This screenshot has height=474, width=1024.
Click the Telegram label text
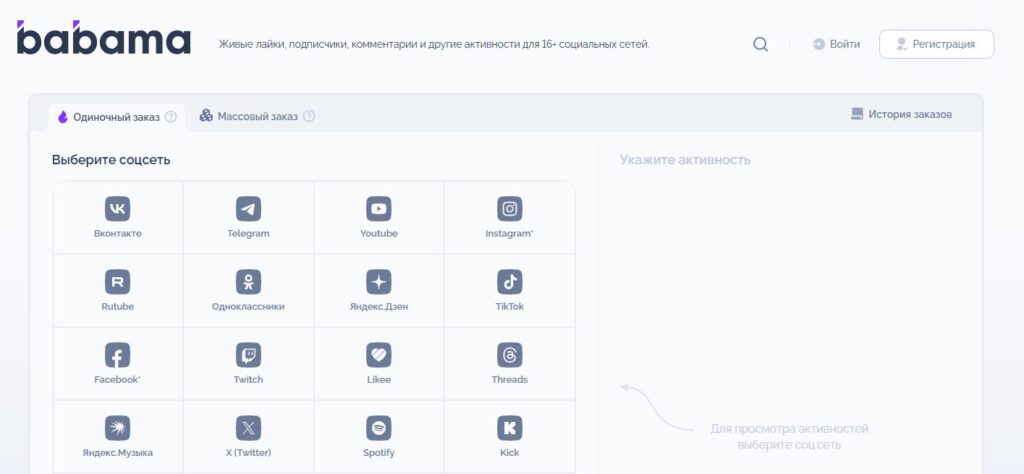pyautogui.click(x=248, y=234)
